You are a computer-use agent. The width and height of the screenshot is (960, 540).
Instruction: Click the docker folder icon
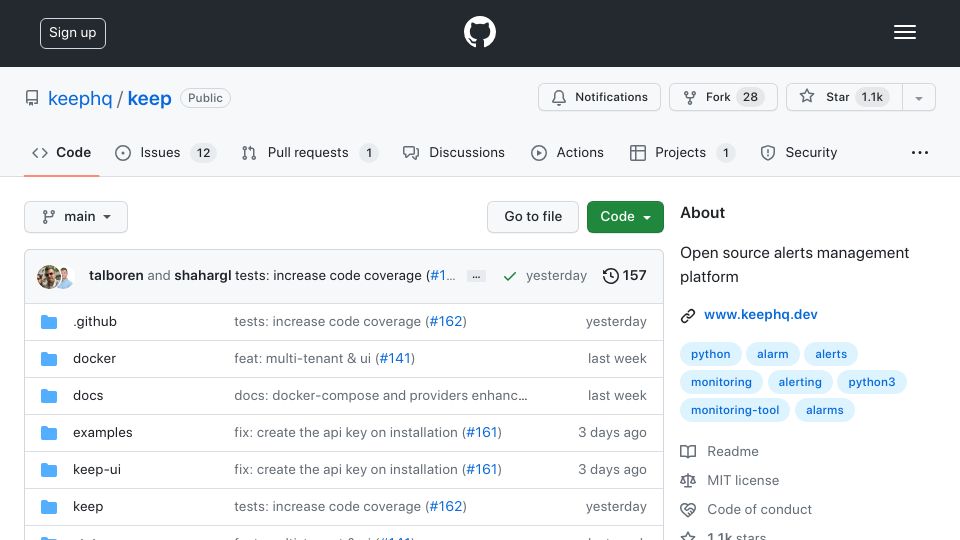click(49, 359)
